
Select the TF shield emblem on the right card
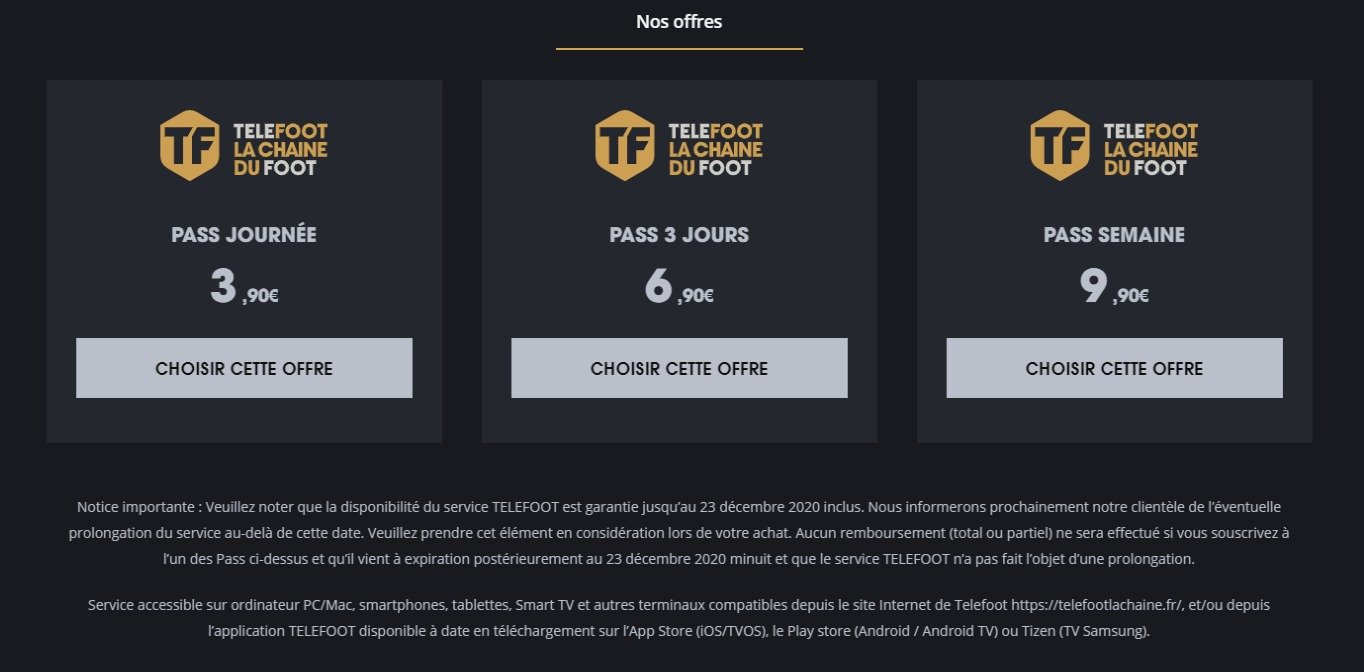(1059, 146)
